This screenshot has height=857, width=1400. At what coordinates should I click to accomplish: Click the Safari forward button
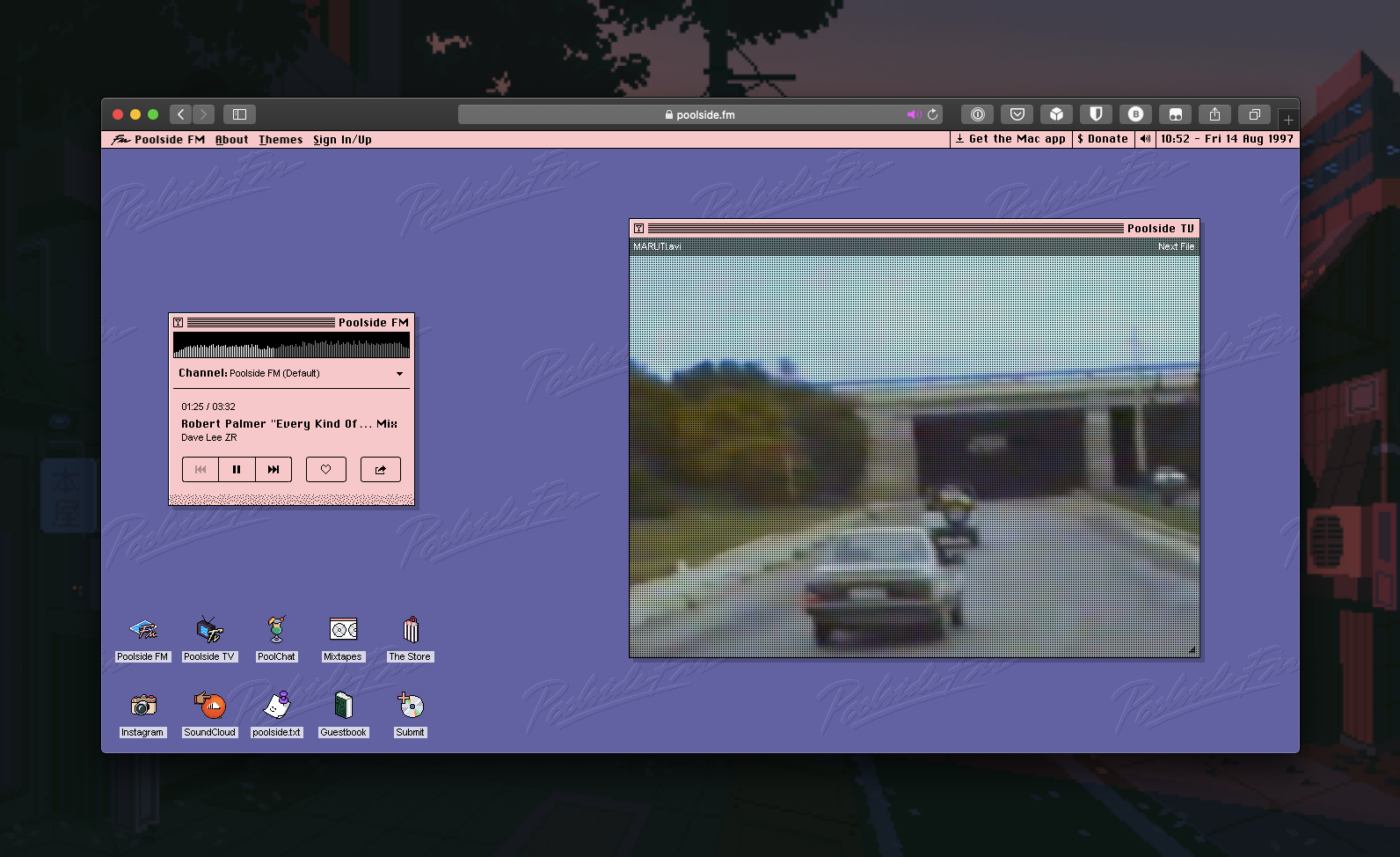click(x=204, y=114)
